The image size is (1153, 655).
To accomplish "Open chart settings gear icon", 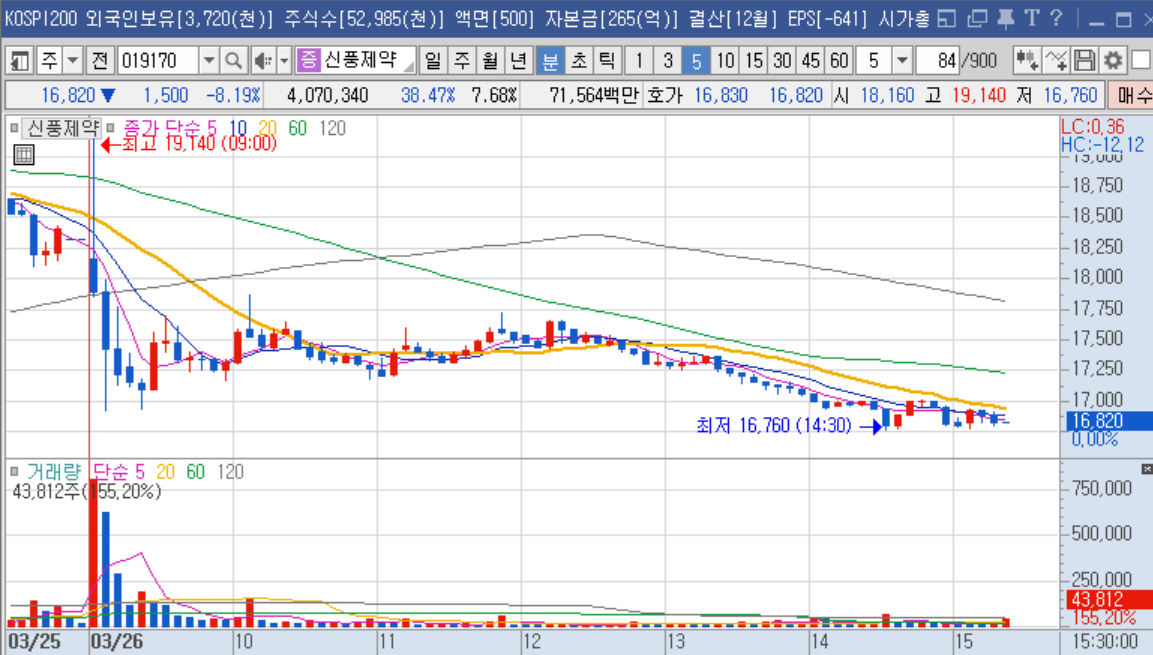I will [x=1113, y=60].
